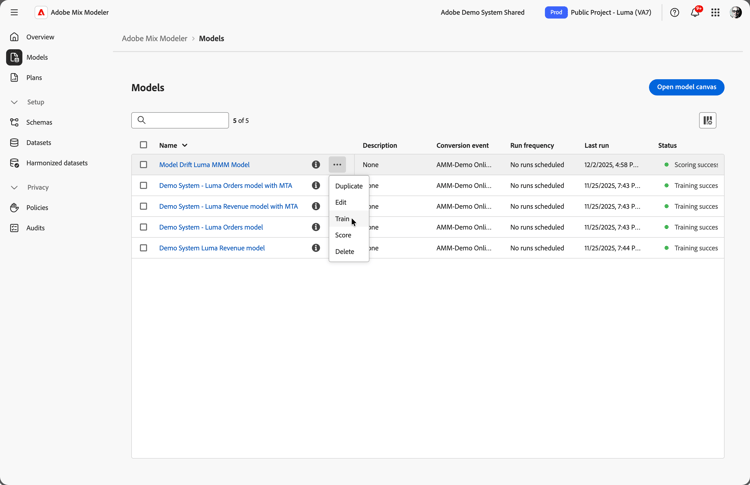Click Description None in first row
This screenshot has height=485, width=750.
(x=371, y=165)
